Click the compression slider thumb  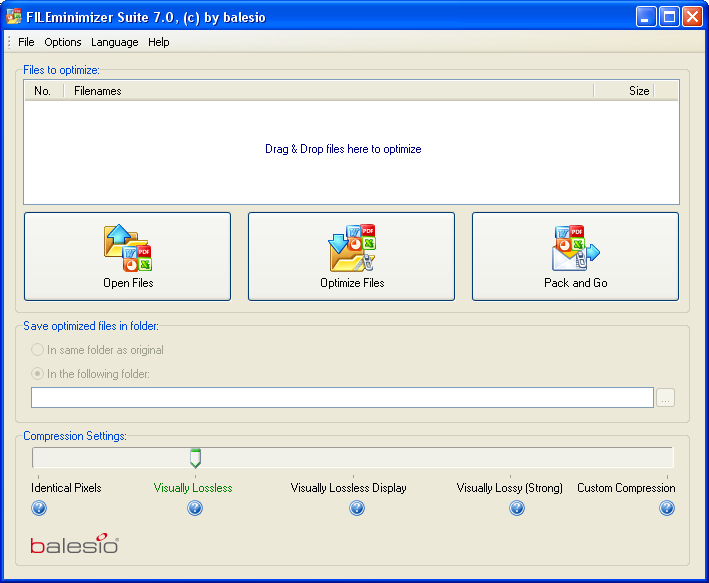coord(195,458)
